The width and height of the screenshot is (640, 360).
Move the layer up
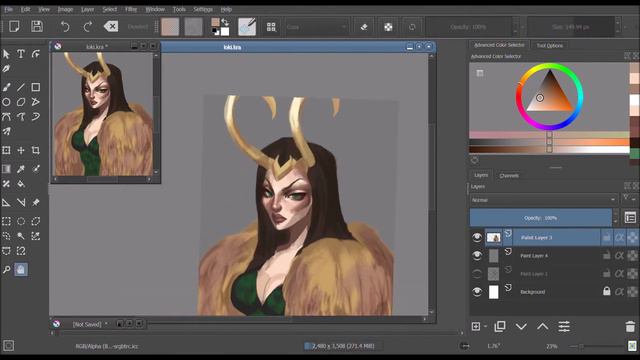[542, 326]
